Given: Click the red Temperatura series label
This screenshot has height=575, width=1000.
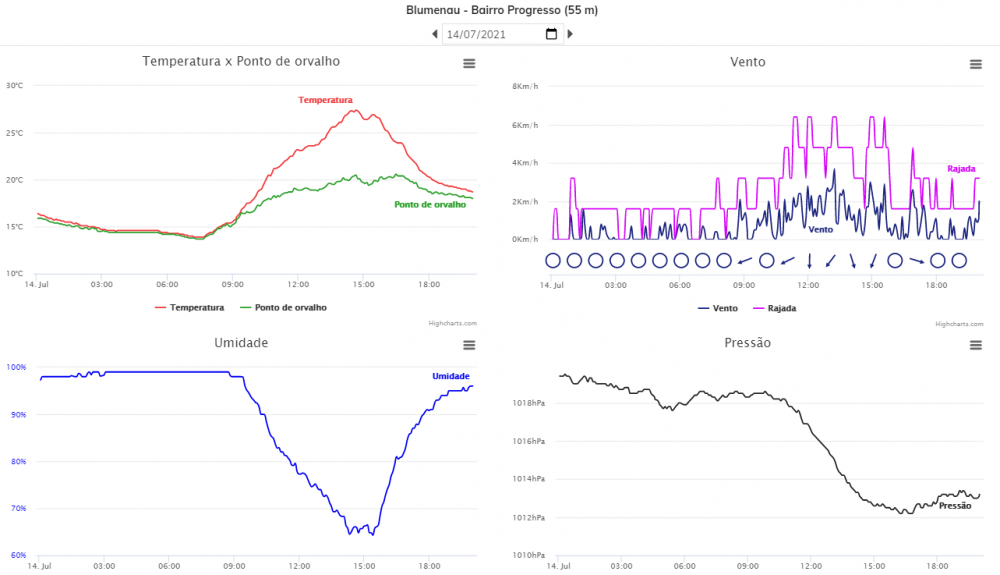Looking at the screenshot, I should coord(325,100).
